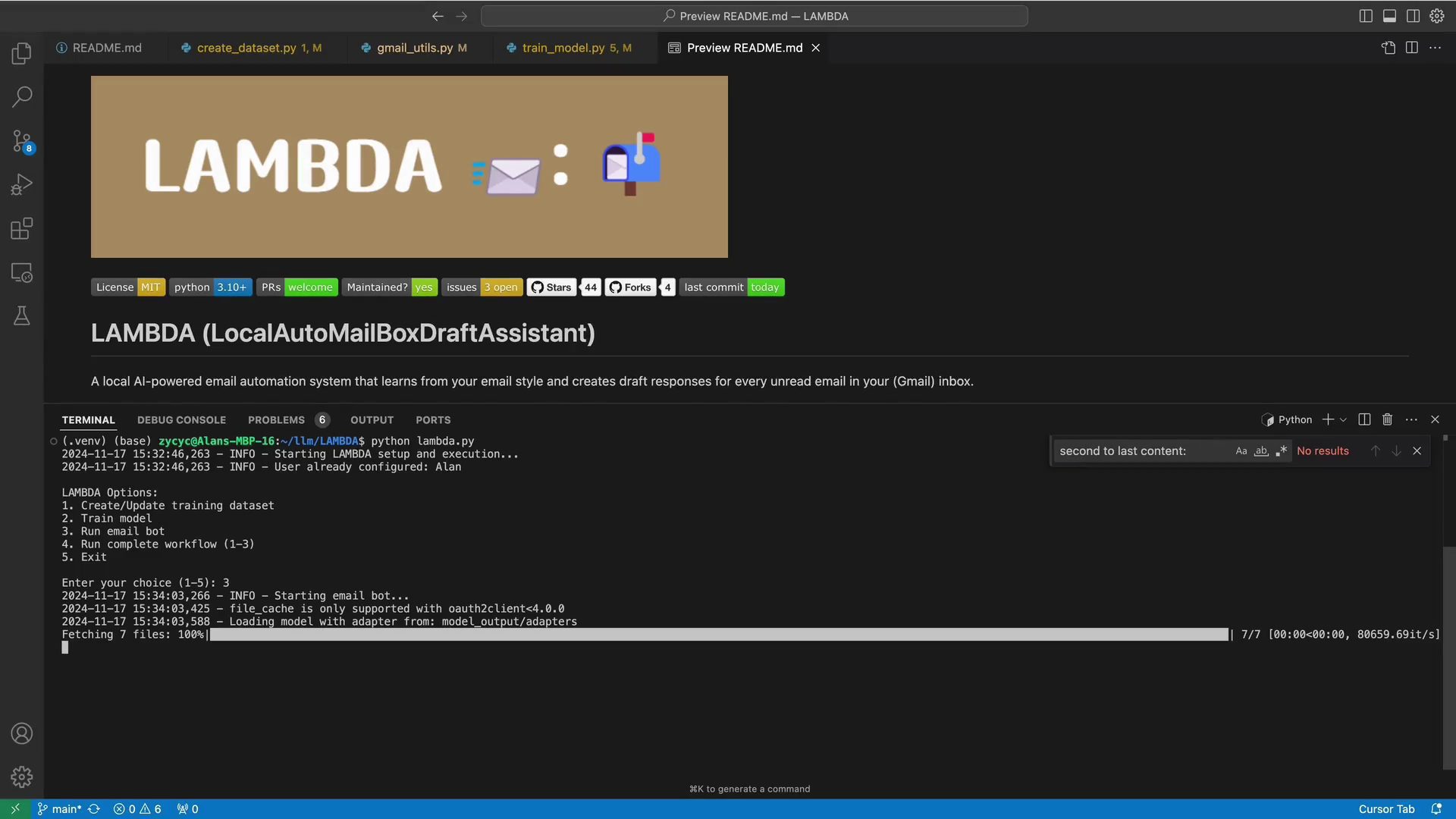The width and height of the screenshot is (1456, 819).
Task: Open the Extensions view
Action: point(21,228)
